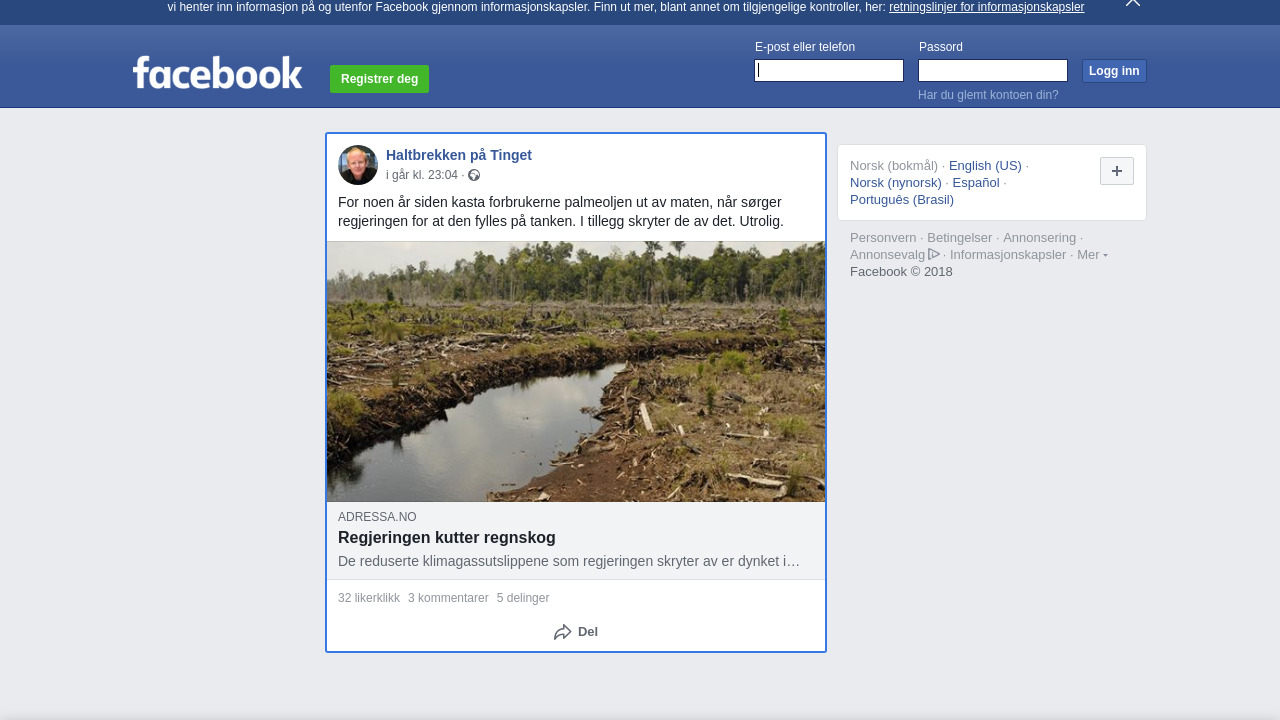This screenshot has width=1280, height=720.
Task: Dismiss the cookie banner close icon
Action: [1132, 3]
